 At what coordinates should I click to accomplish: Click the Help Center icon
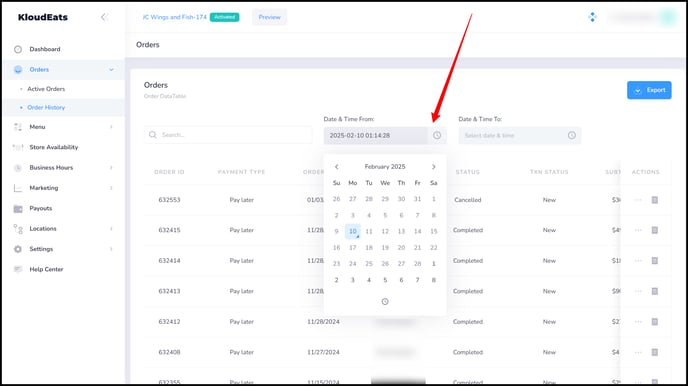(18, 269)
